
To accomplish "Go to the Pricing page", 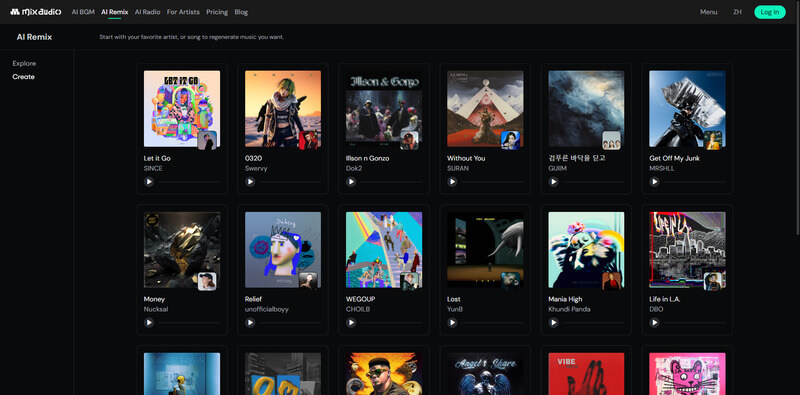I will point(217,12).
